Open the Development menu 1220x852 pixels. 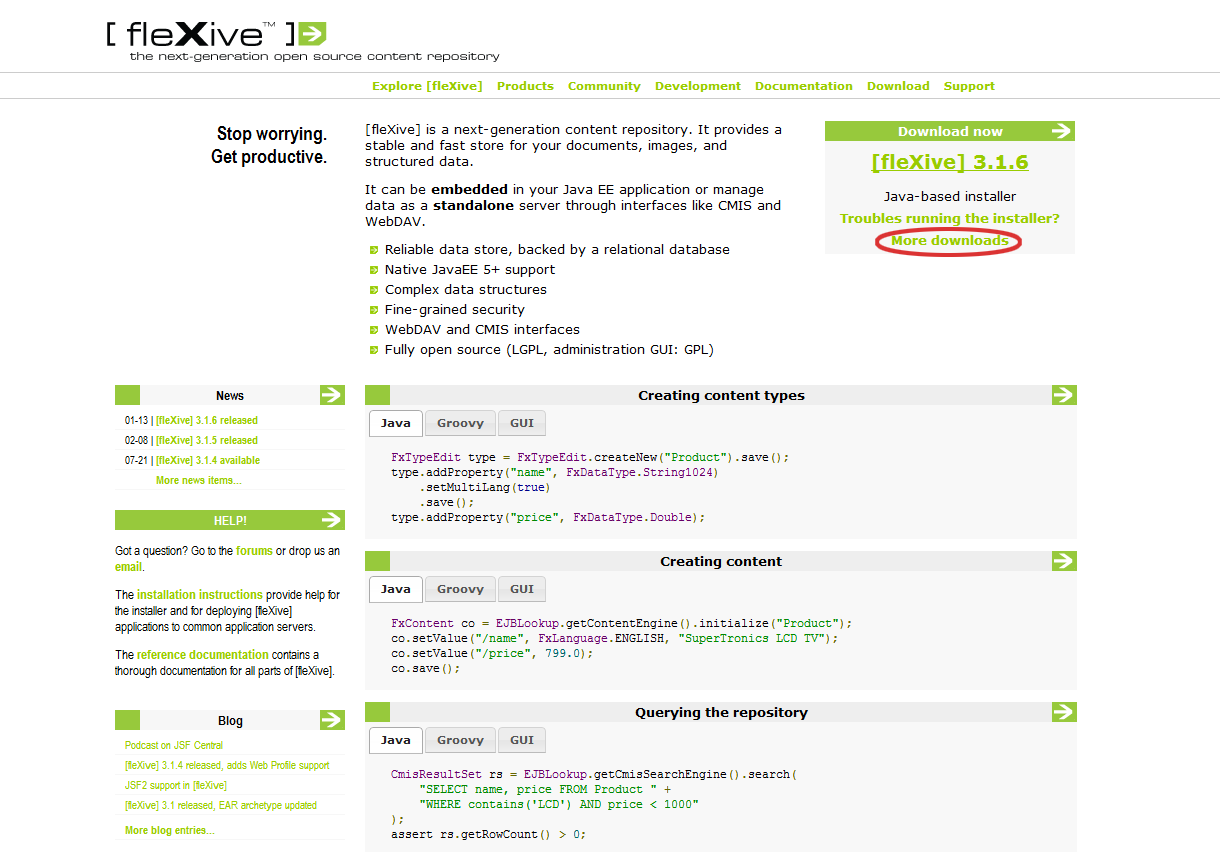(698, 86)
